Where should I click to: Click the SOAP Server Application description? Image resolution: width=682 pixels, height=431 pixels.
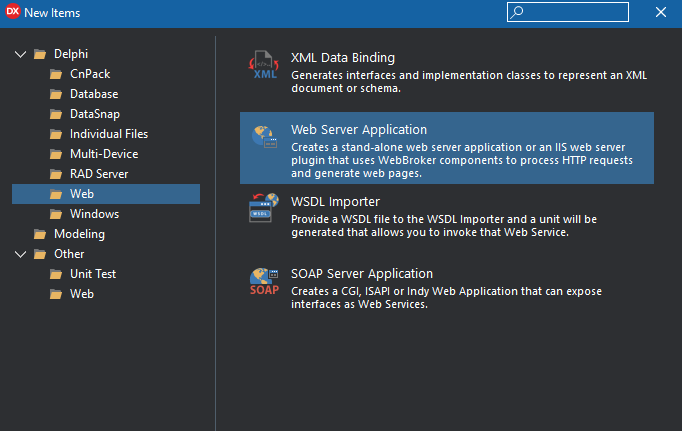point(446,298)
